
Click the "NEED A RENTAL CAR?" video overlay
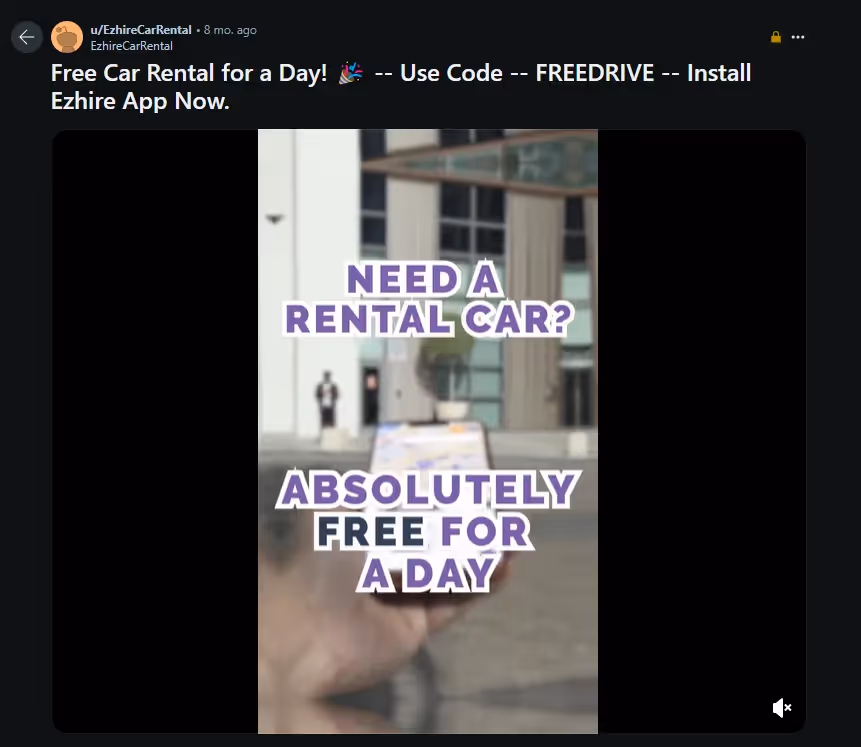click(x=428, y=299)
